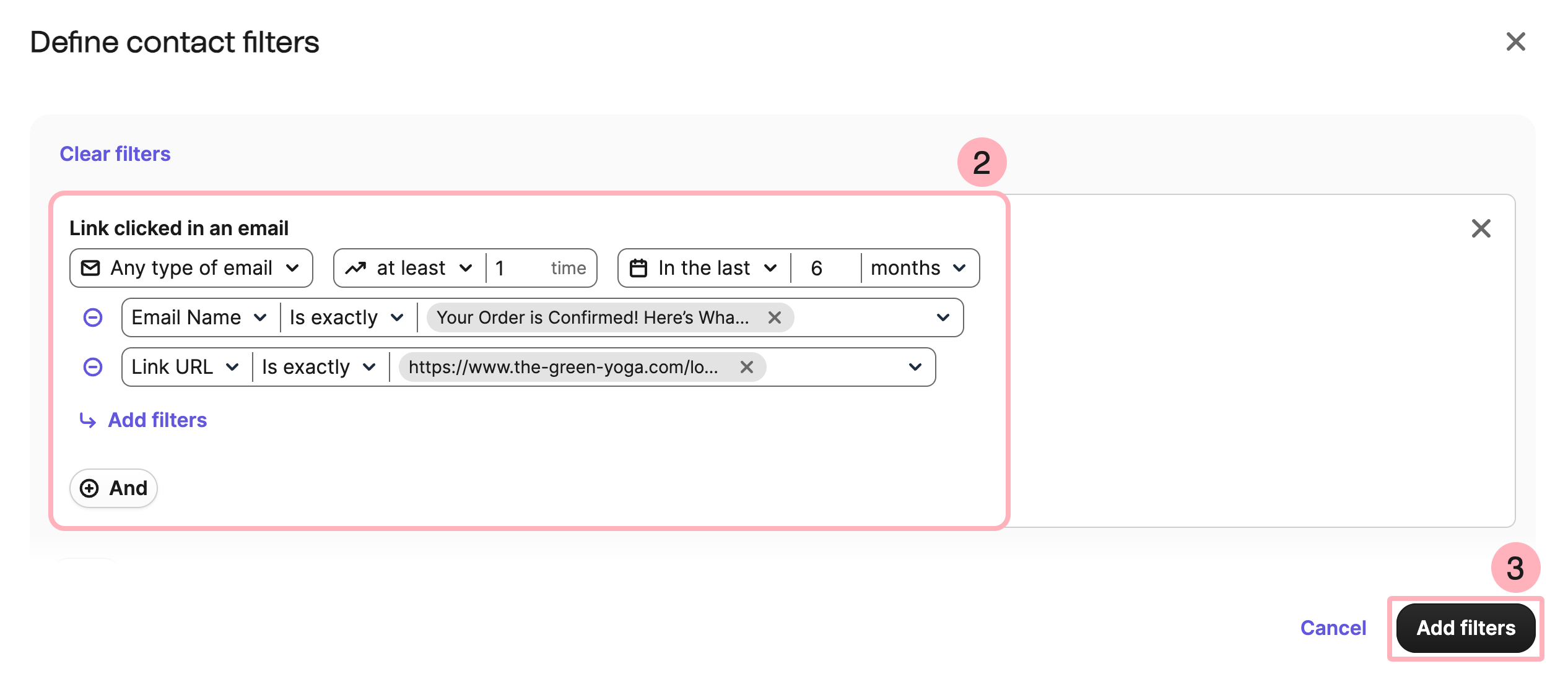Close the Define contact filters dialog

point(1515,41)
